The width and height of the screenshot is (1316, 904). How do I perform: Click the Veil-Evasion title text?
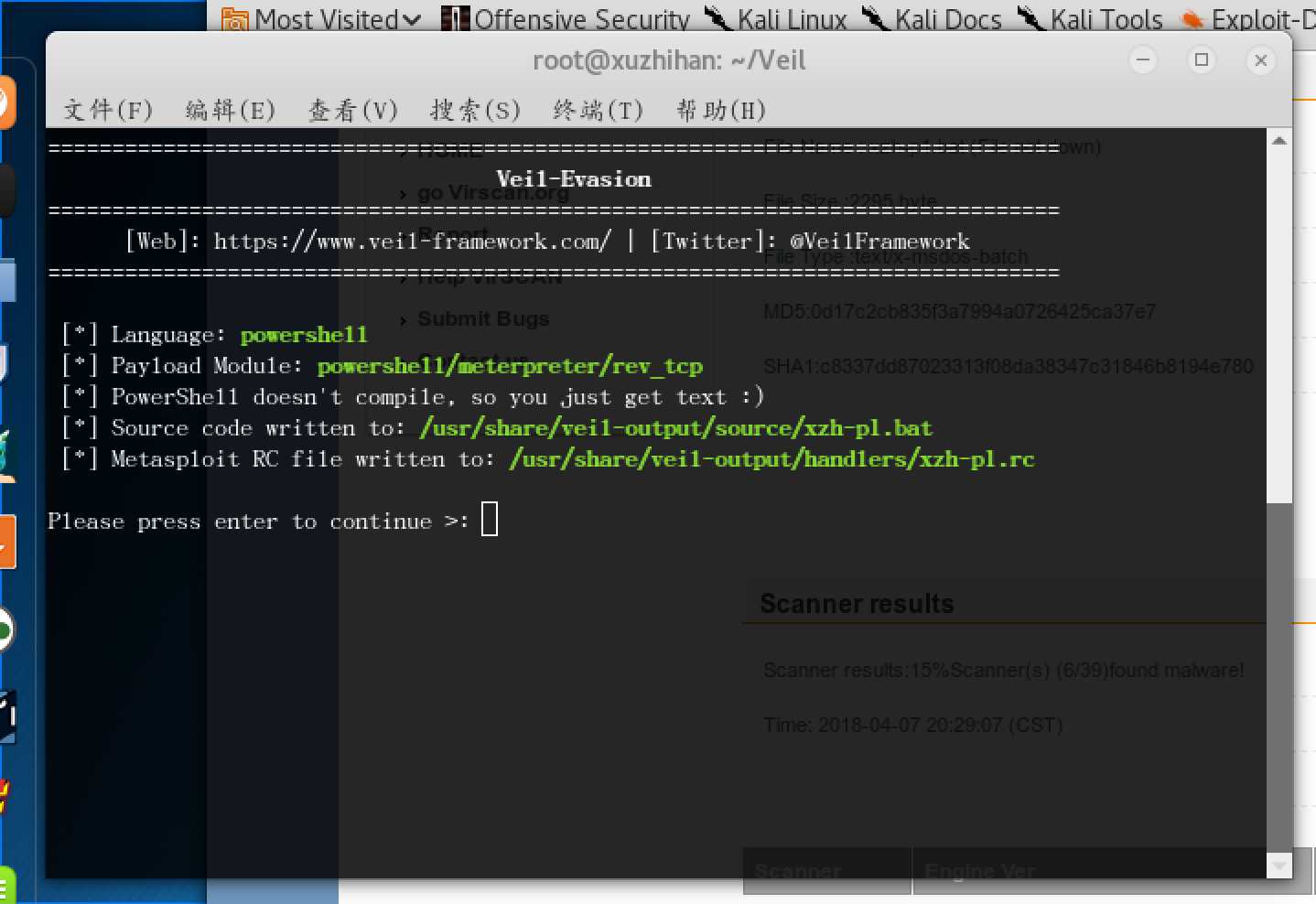click(x=574, y=179)
